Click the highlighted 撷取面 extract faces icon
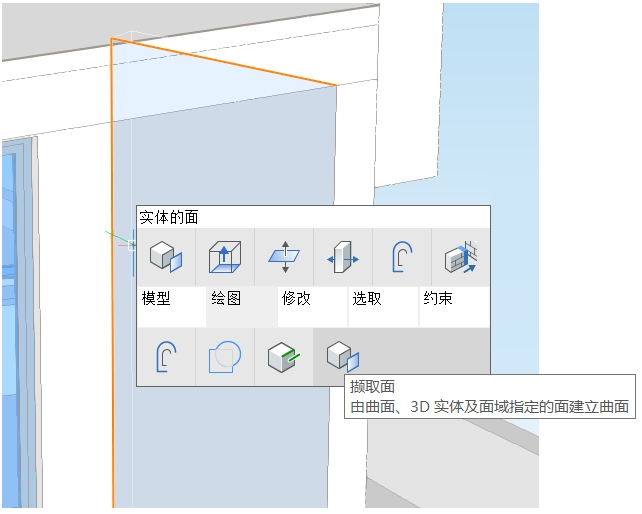 click(x=343, y=357)
